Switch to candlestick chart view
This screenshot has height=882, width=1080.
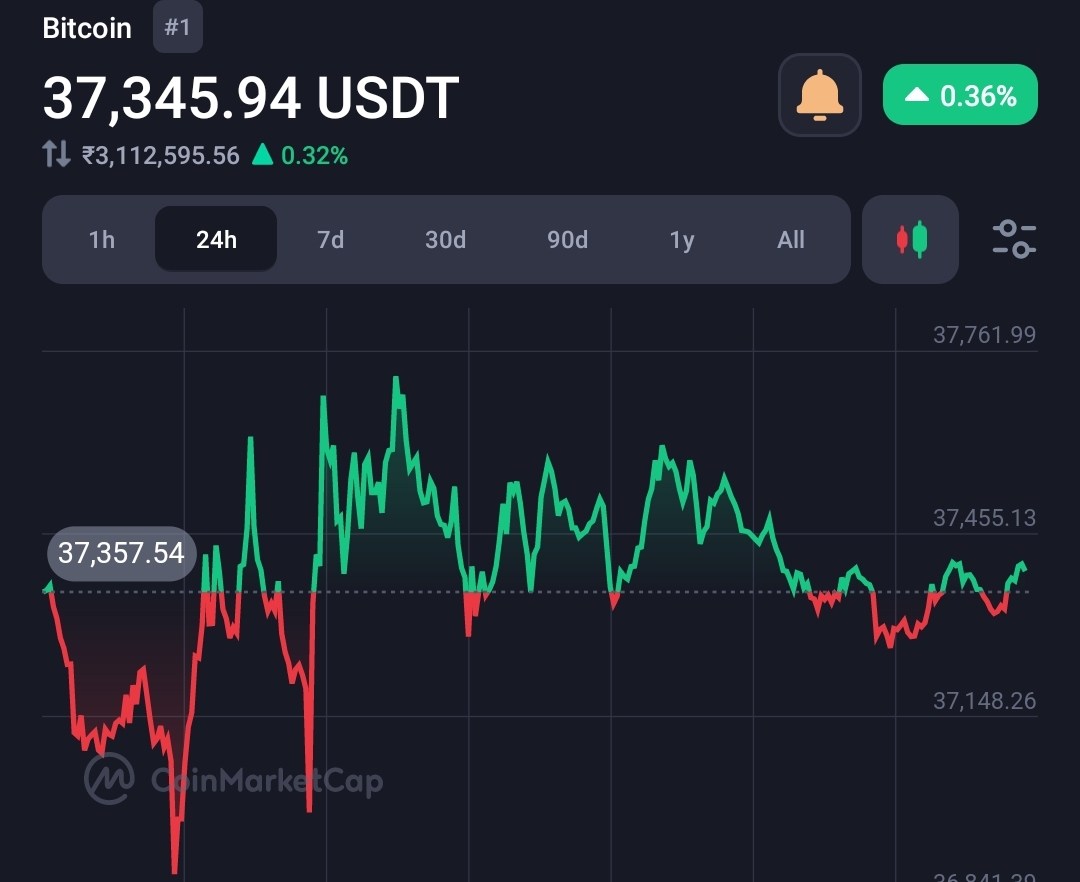910,240
